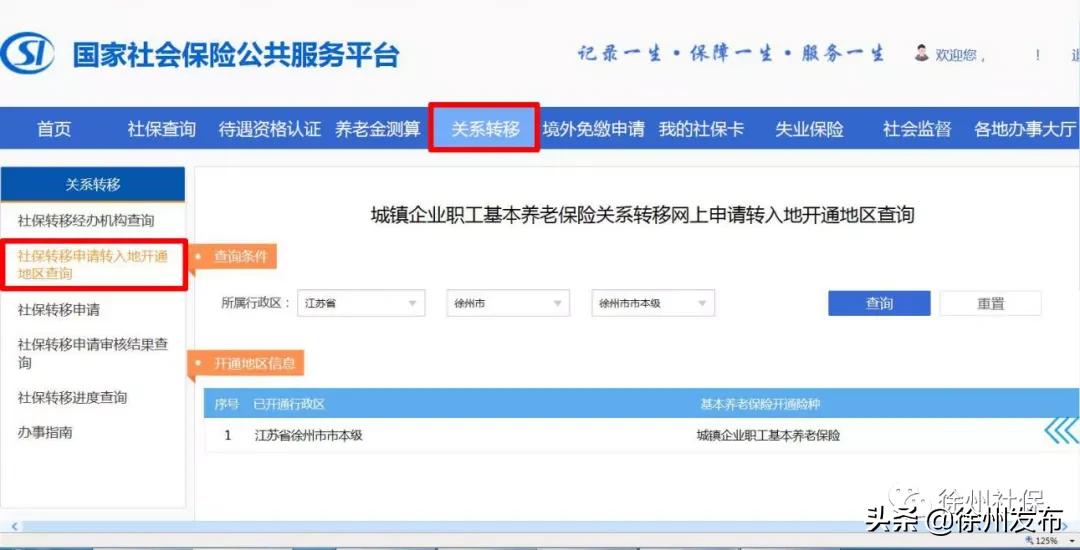Switch to 我的社保卡 tab

pos(701,129)
